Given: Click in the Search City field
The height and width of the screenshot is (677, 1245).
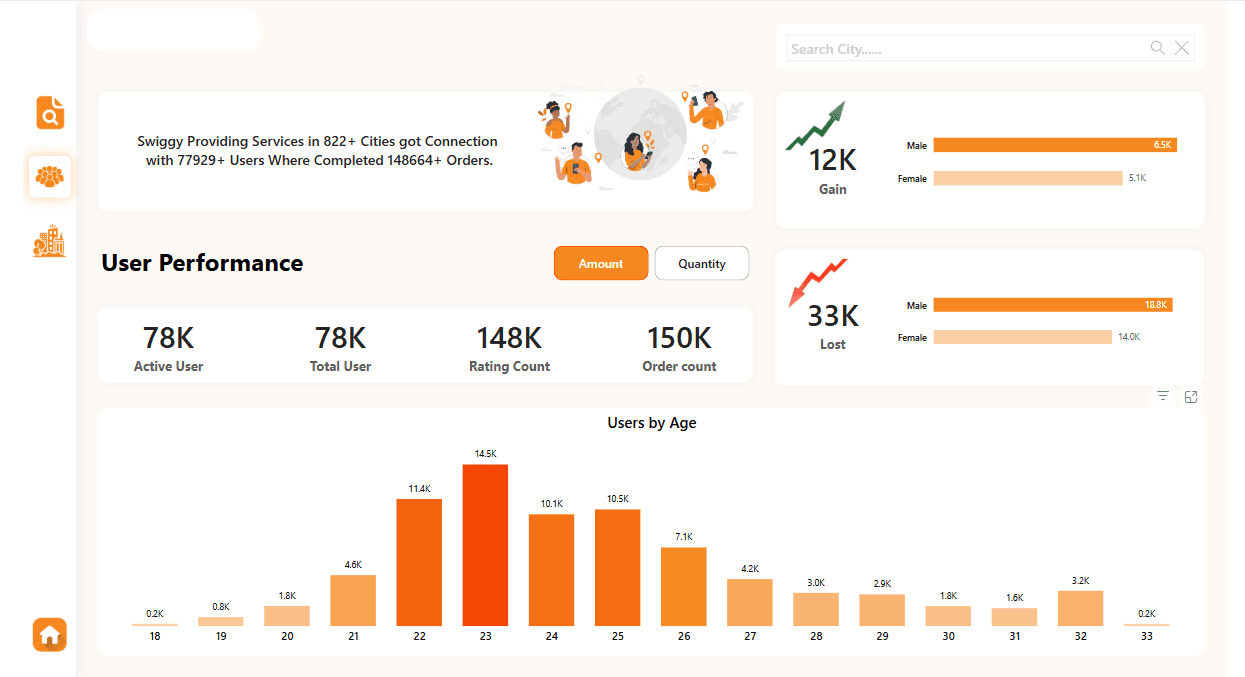Looking at the screenshot, I should tap(965, 49).
